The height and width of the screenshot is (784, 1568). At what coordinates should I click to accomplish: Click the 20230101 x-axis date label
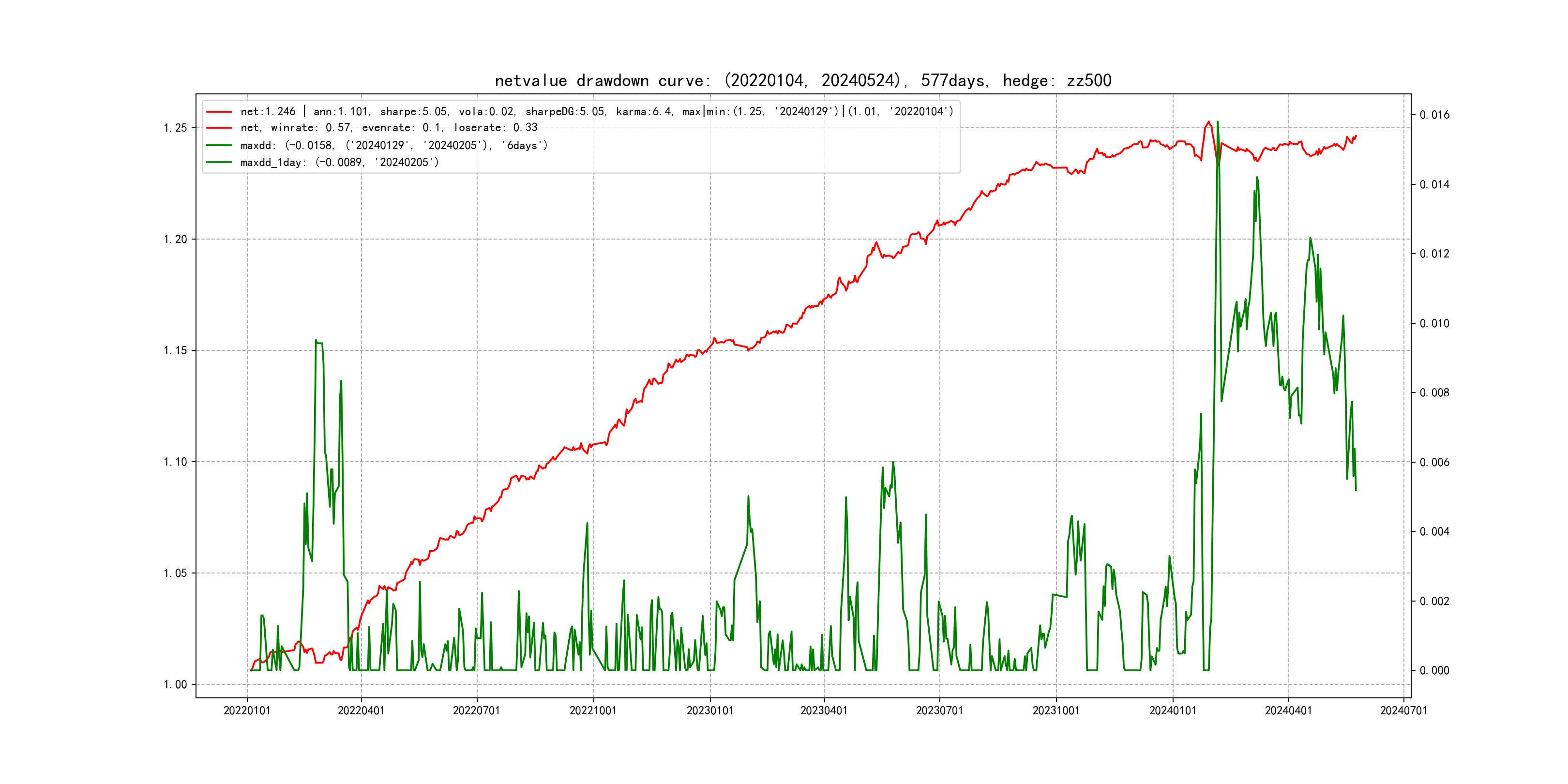(x=710, y=710)
